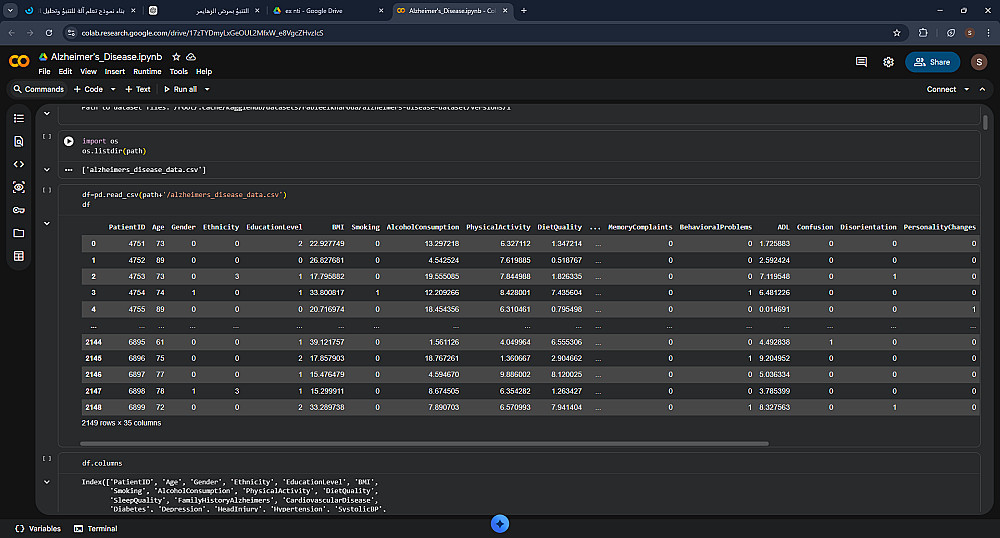1000x538 pixels.
Task: Click Run all
Action: tap(181, 89)
